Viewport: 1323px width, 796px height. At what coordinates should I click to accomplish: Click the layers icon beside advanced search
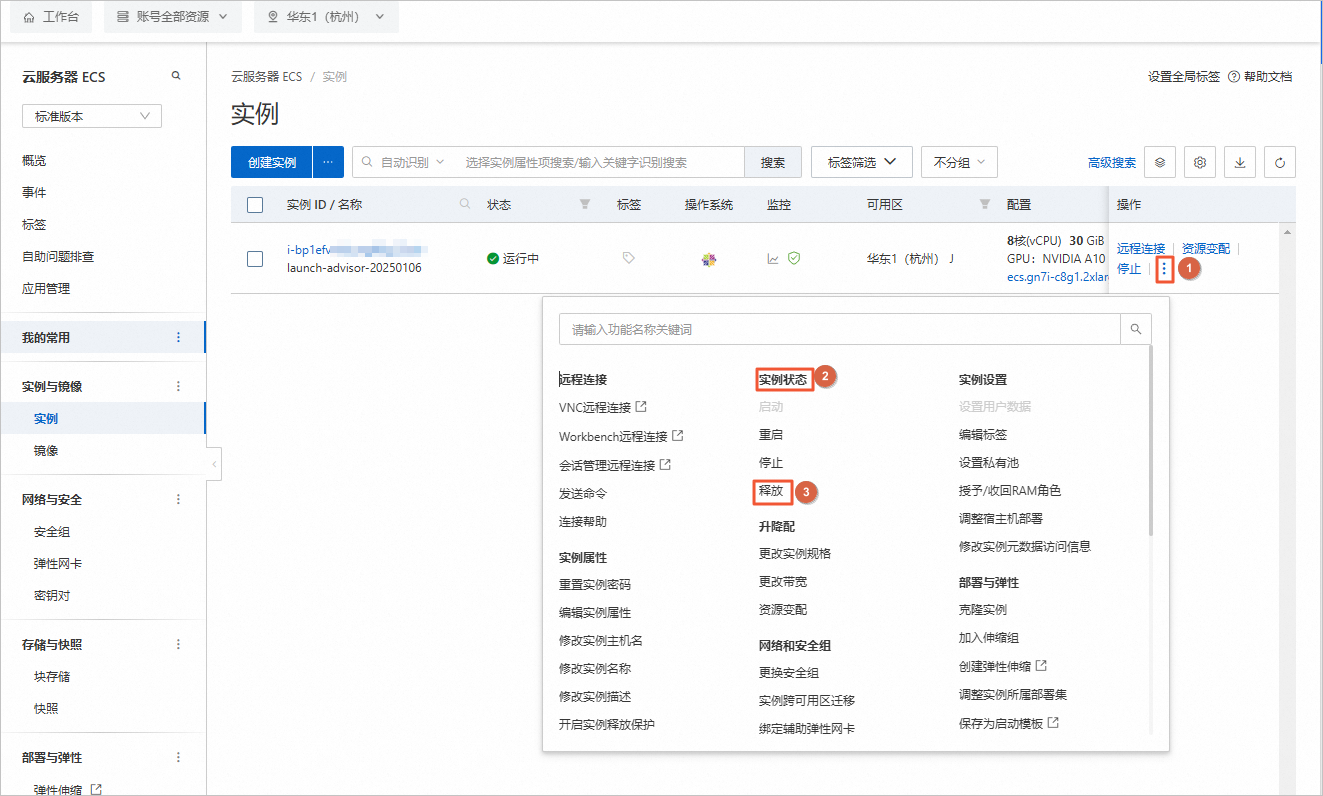(1159, 162)
